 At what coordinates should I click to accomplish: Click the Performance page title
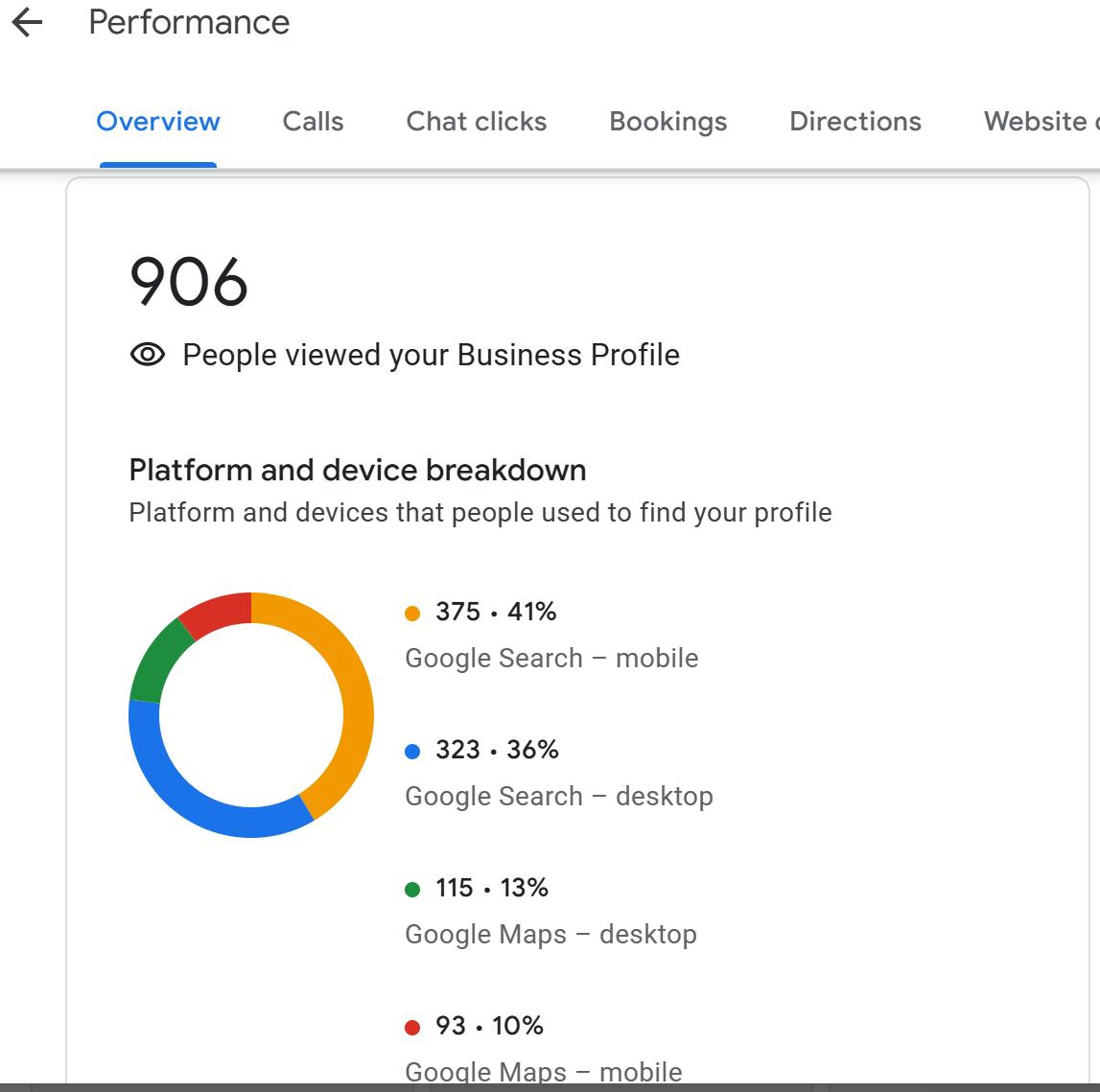pyautogui.click(x=189, y=22)
